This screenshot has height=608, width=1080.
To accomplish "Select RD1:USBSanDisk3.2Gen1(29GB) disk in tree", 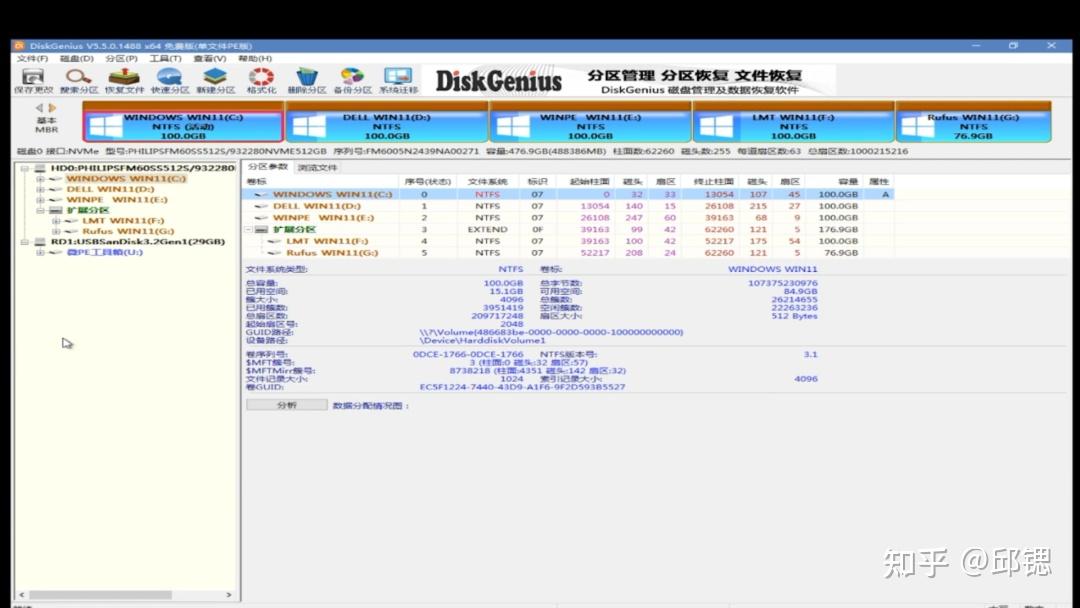I will pos(138,242).
